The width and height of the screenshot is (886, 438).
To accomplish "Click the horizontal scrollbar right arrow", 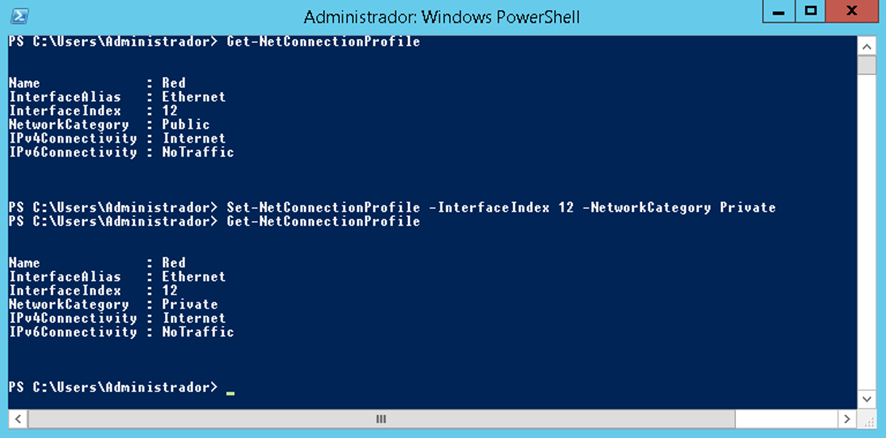I will pos(846,419).
